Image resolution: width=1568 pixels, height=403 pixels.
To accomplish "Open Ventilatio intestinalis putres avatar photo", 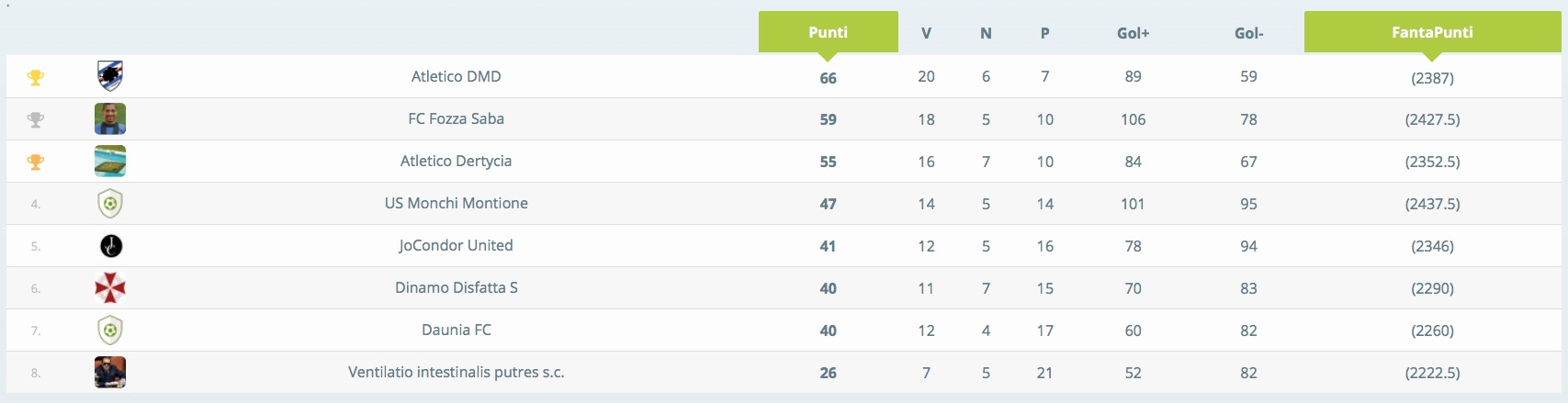I will click(x=110, y=372).
